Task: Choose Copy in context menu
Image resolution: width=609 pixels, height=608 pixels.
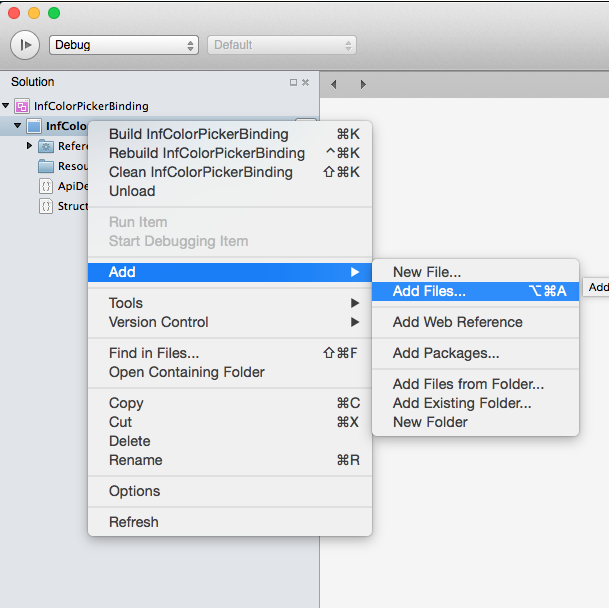Action: pos(230,403)
